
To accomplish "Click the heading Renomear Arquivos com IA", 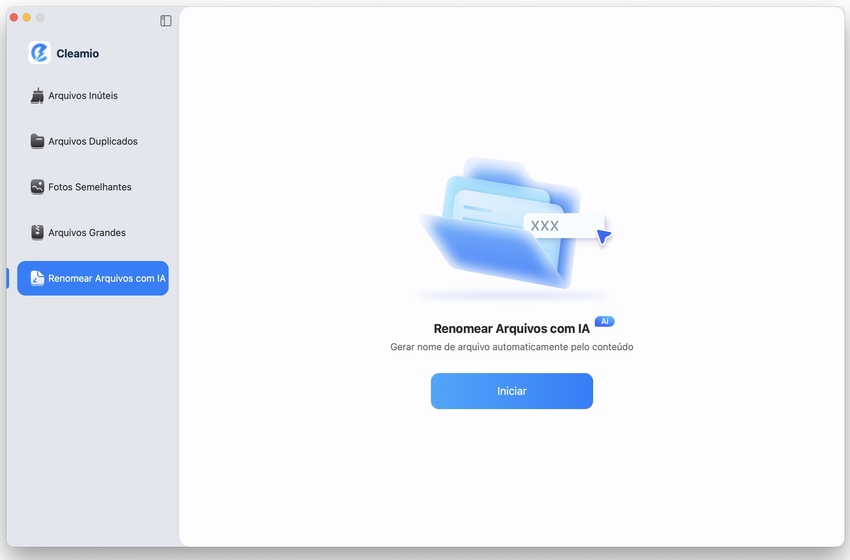I will pos(511,329).
